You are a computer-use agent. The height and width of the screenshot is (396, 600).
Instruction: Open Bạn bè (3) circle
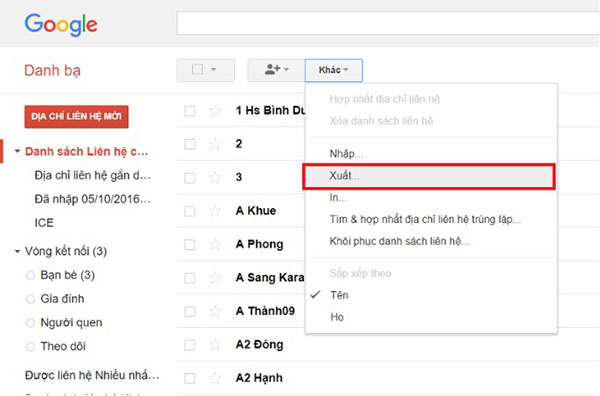[x=68, y=275]
